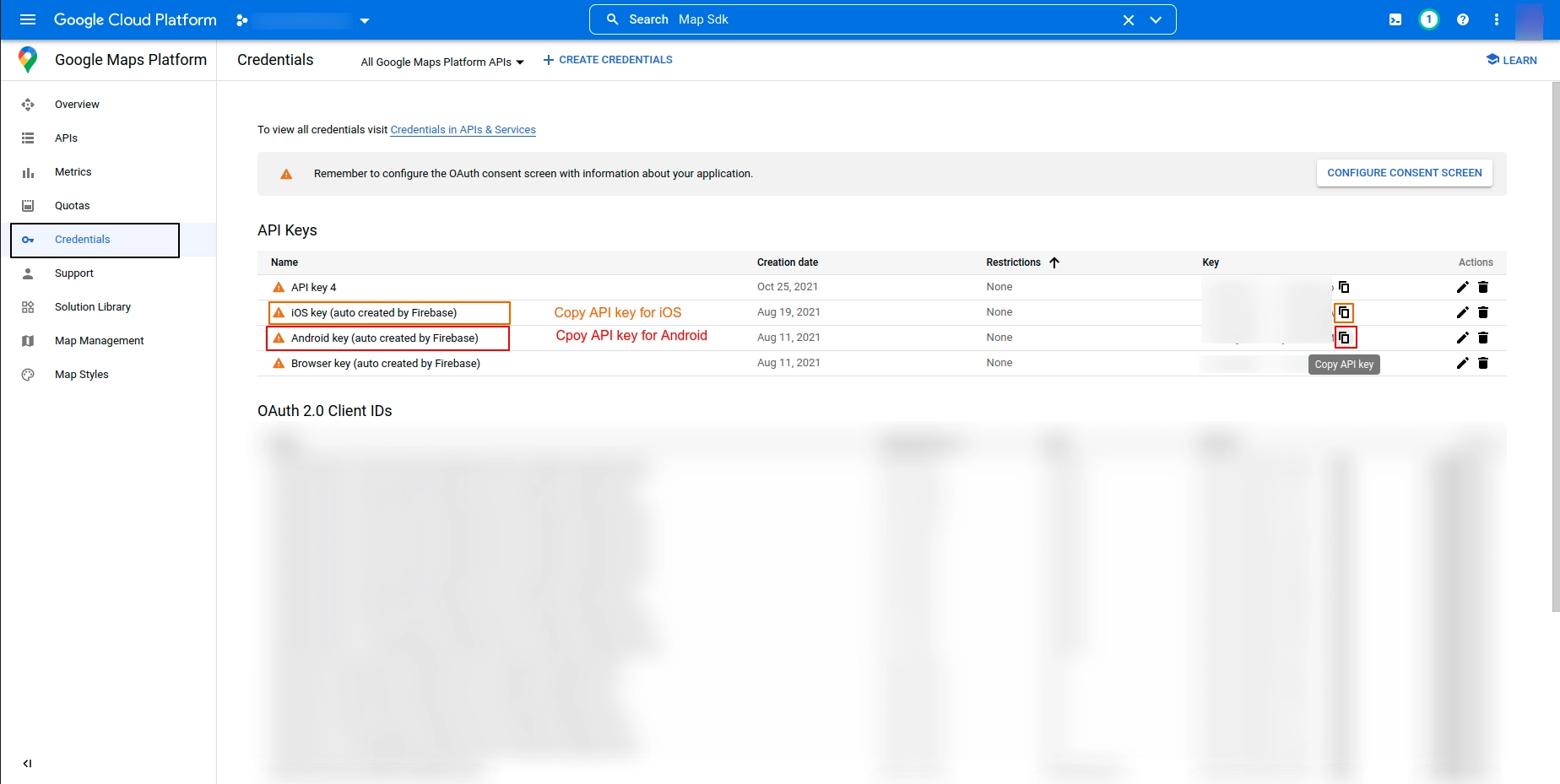Viewport: 1560px width, 784px height.
Task: Click Configure Consent Screen button
Action: pos(1404,173)
